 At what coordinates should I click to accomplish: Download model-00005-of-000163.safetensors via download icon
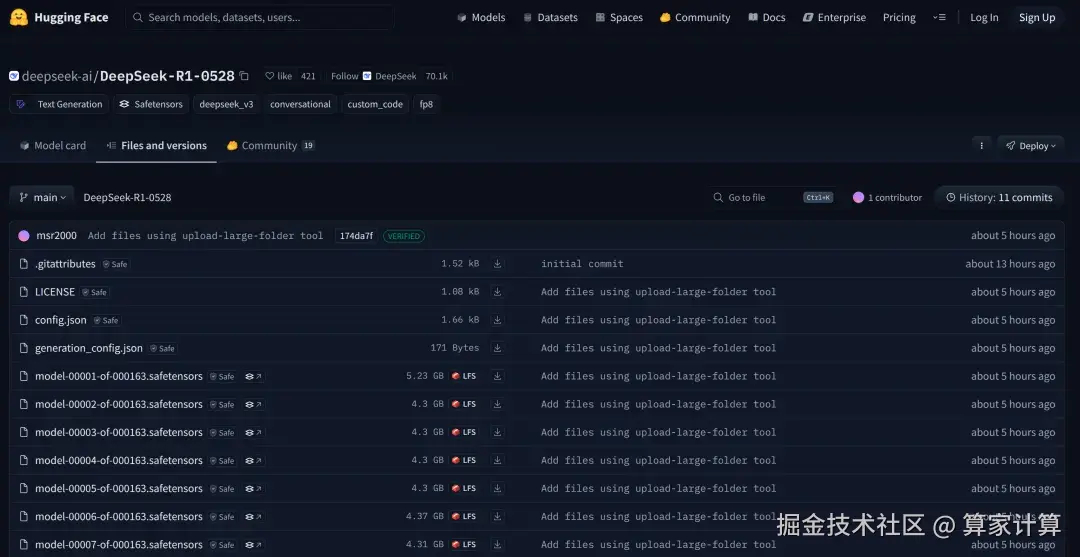(497, 488)
